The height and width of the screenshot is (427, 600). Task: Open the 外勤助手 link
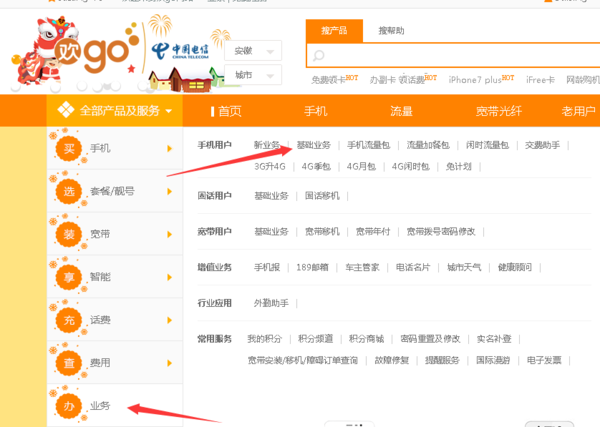271,303
